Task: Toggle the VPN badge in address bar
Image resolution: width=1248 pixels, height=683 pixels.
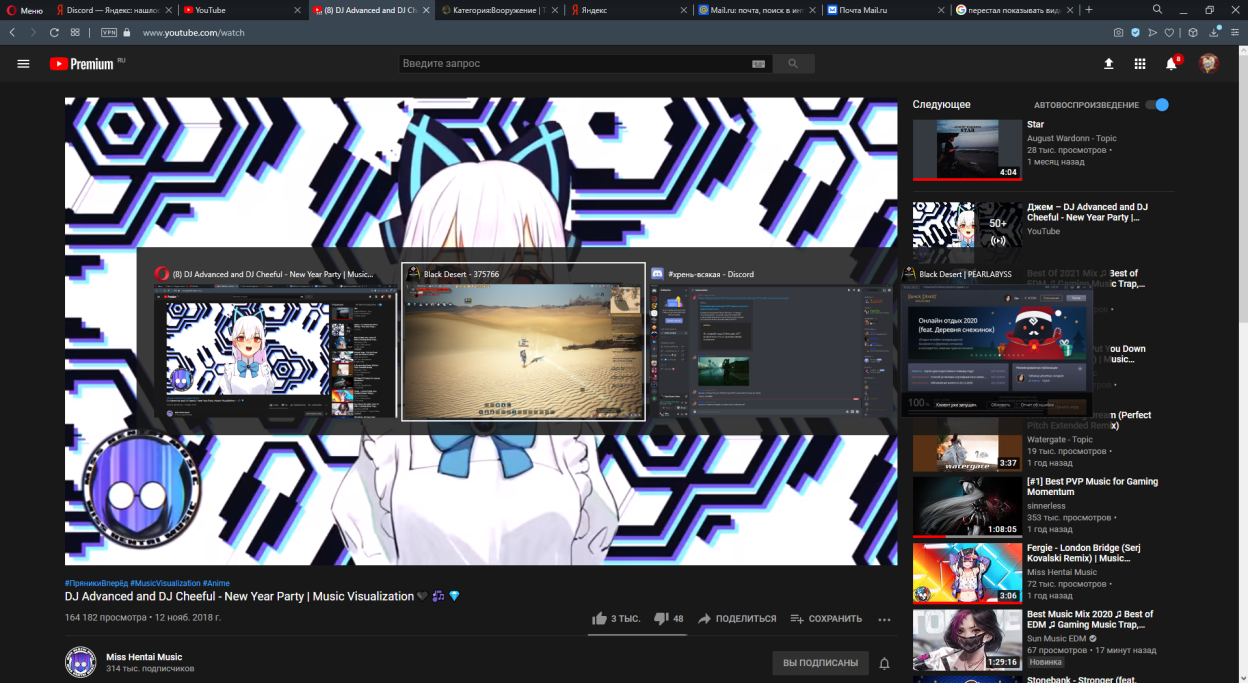Action: click(109, 32)
